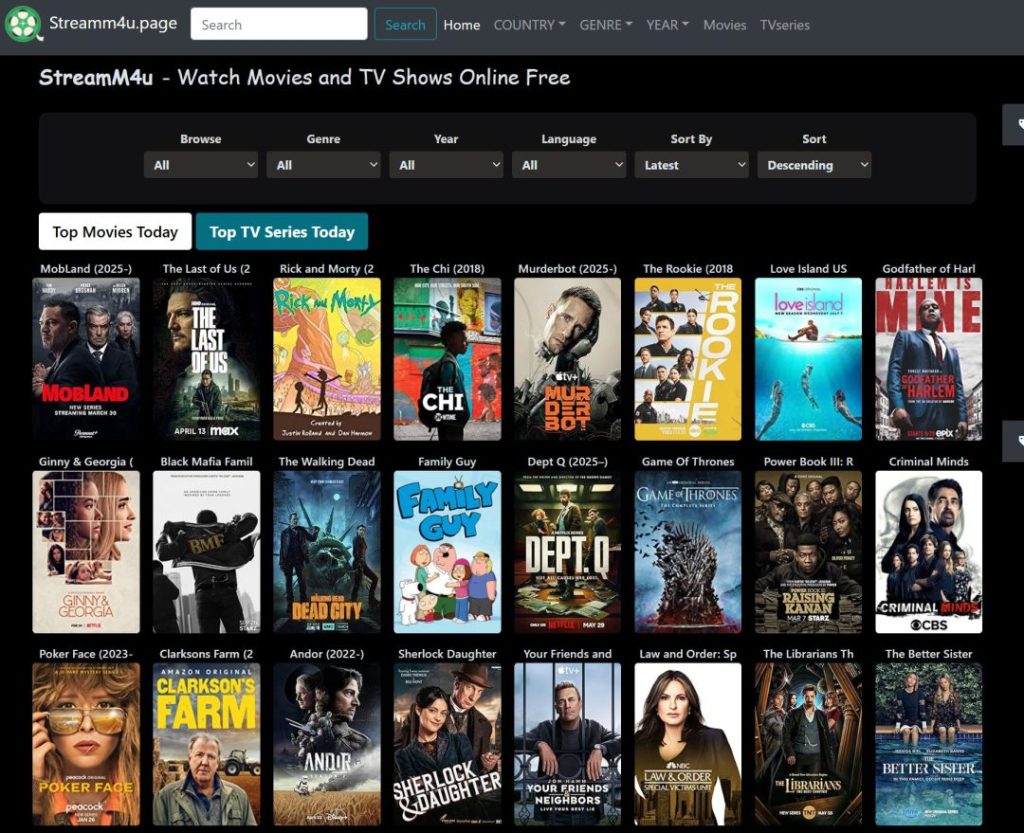
Task: Open the Sort order dropdown set to Descending
Action: pyautogui.click(x=814, y=165)
